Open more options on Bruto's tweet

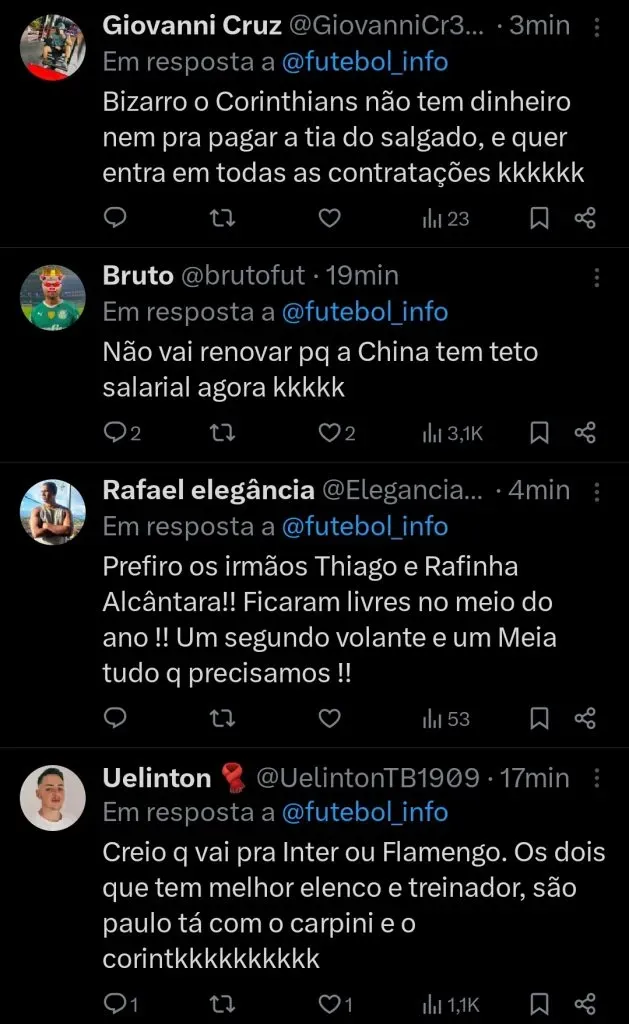(597, 277)
